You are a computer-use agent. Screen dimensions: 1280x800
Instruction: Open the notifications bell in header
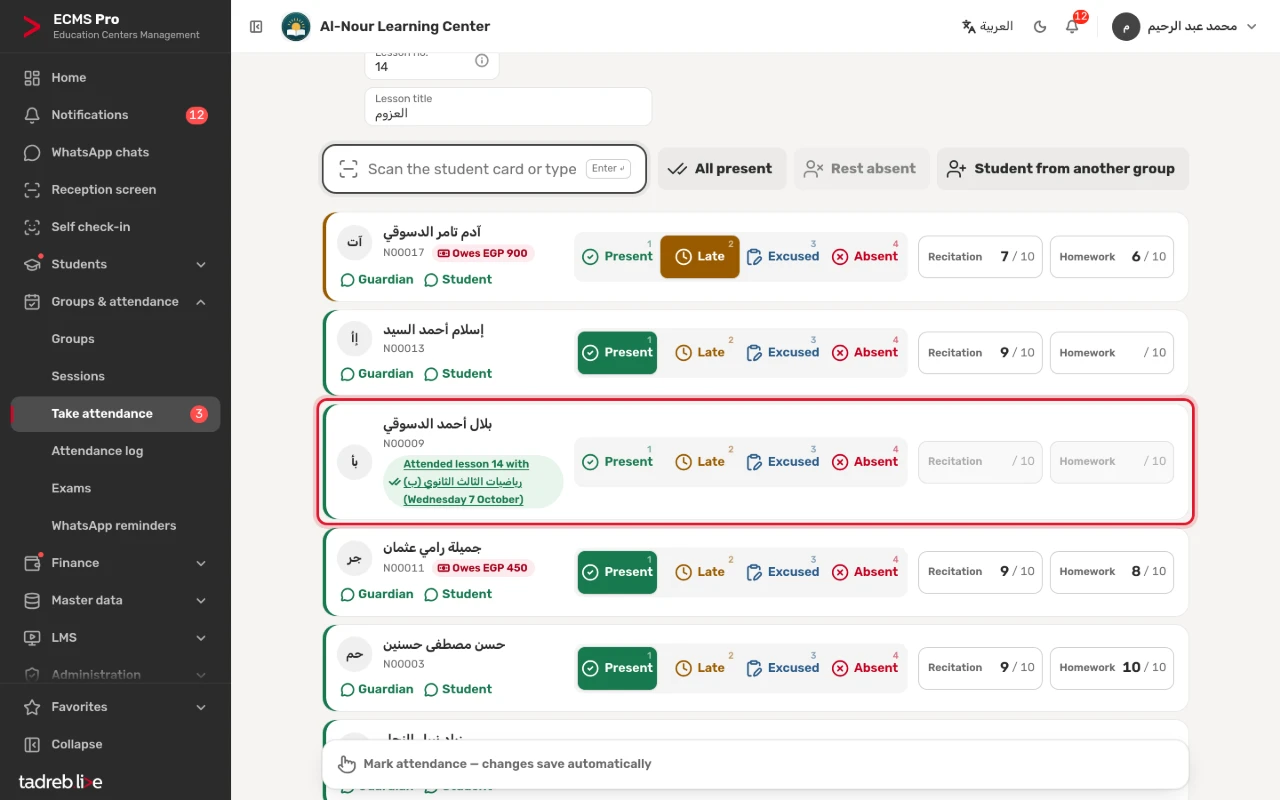click(1072, 27)
